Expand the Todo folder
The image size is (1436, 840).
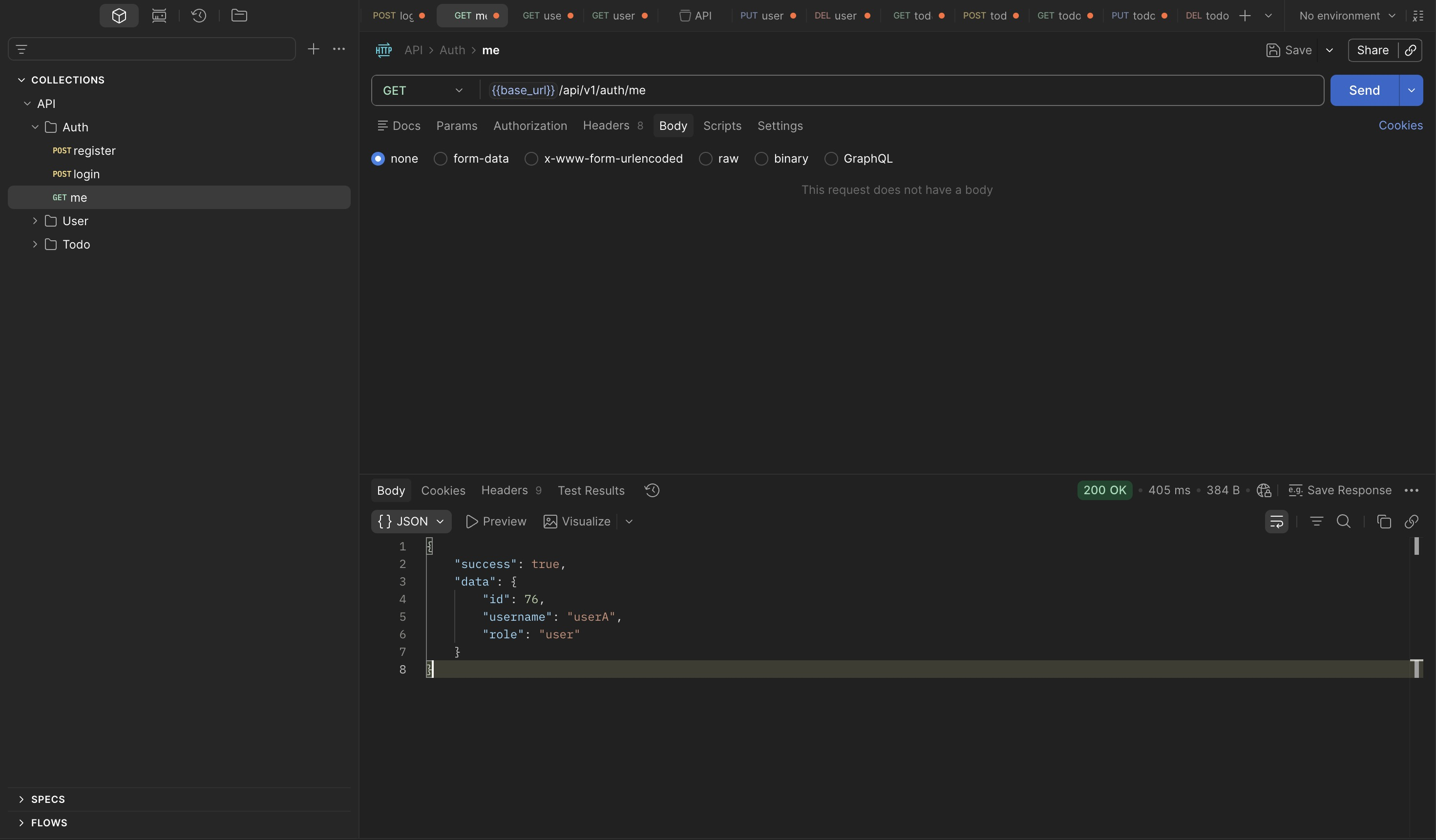coord(35,244)
